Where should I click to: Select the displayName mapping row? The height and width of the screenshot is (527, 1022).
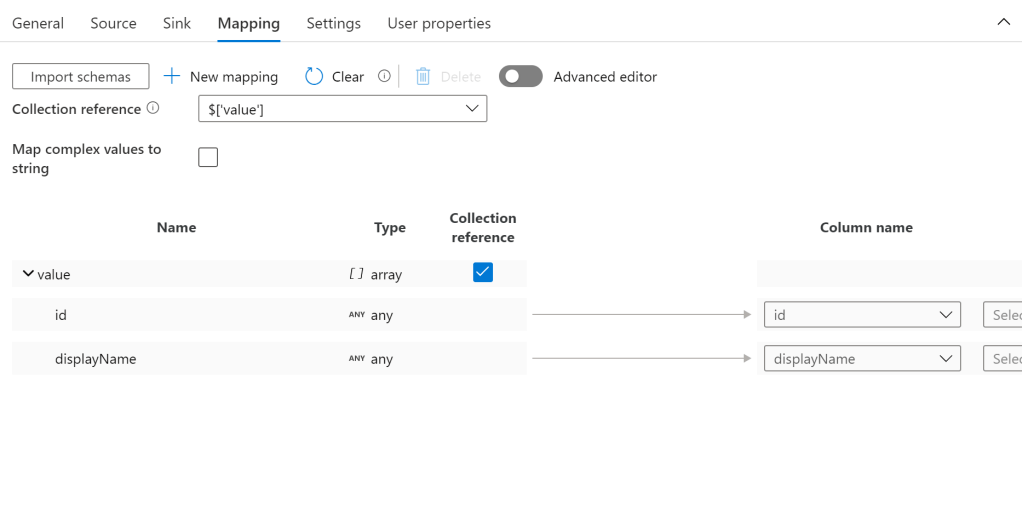[200, 359]
